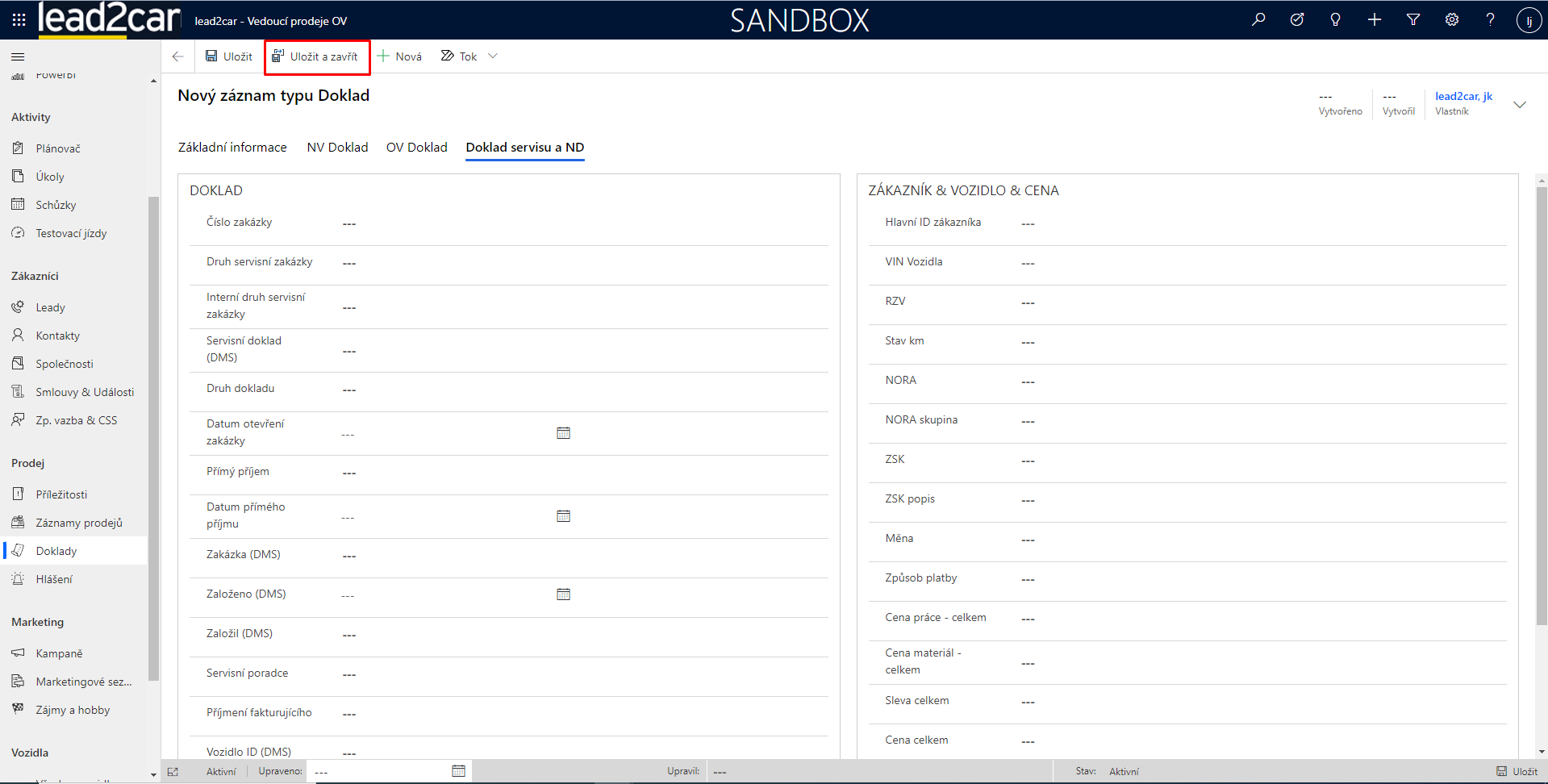1548x784 pixels.
Task: Open calendar picker for Datum otevření zakázky
Action: coord(563,433)
